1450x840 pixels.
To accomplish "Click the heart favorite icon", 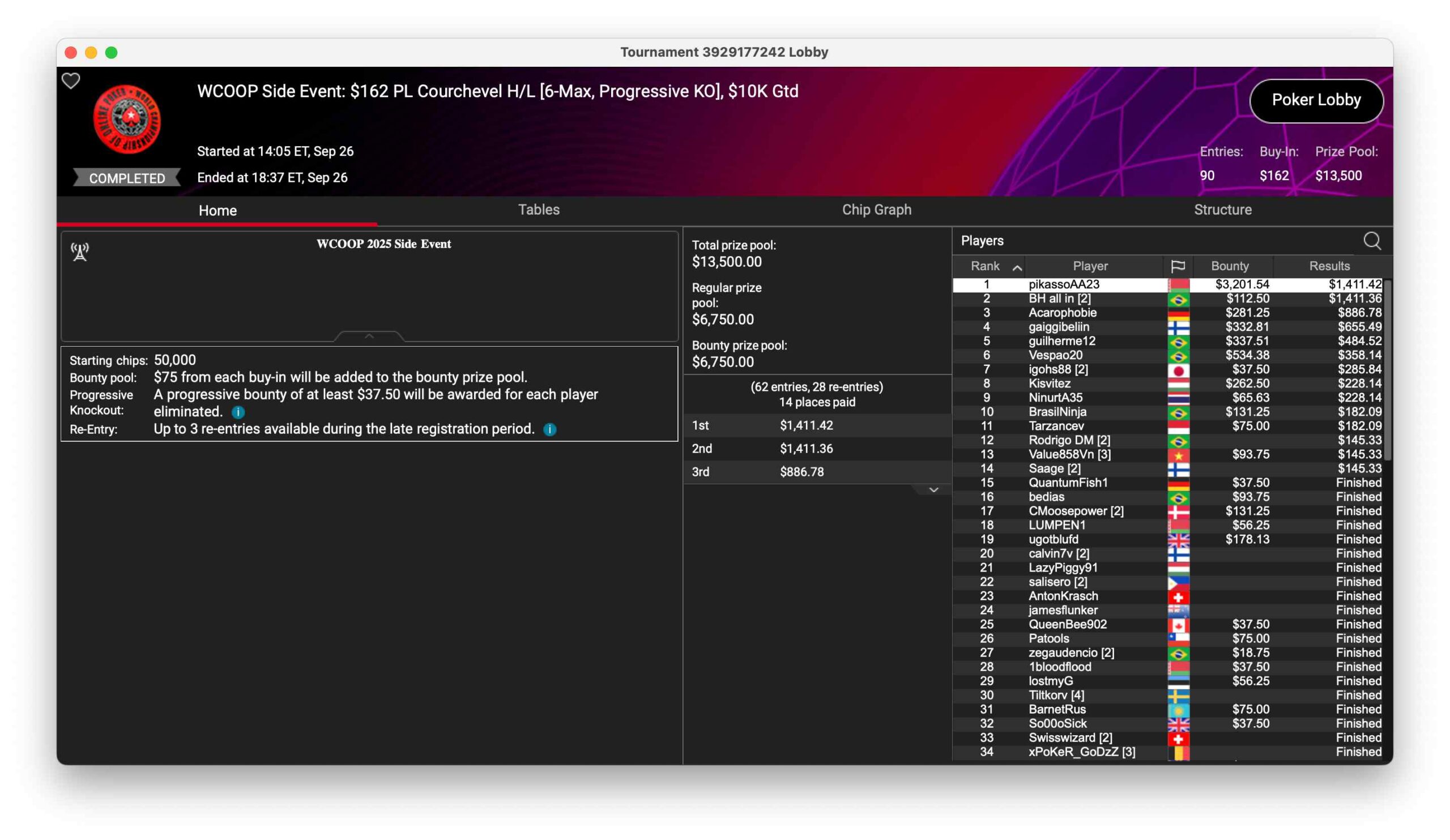I will tap(71, 81).
